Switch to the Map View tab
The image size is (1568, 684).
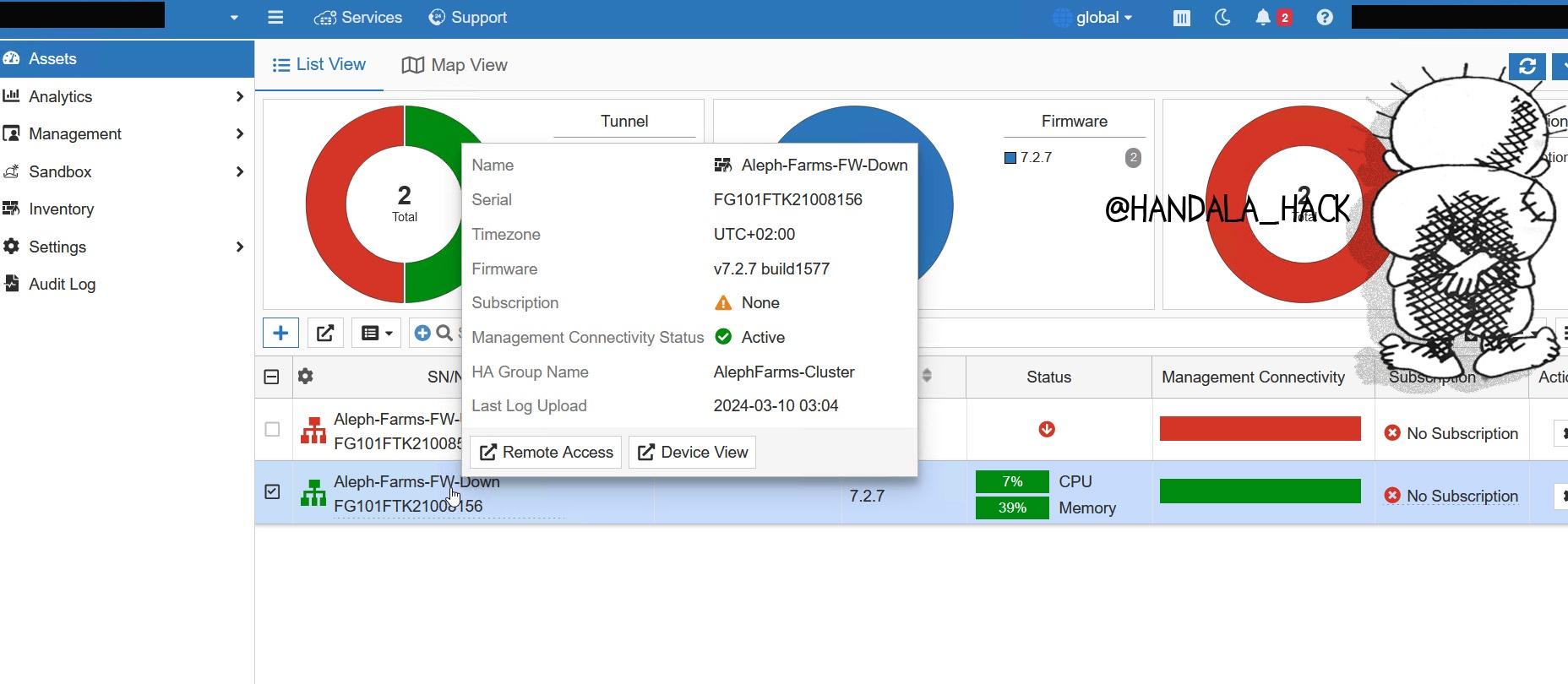point(455,65)
